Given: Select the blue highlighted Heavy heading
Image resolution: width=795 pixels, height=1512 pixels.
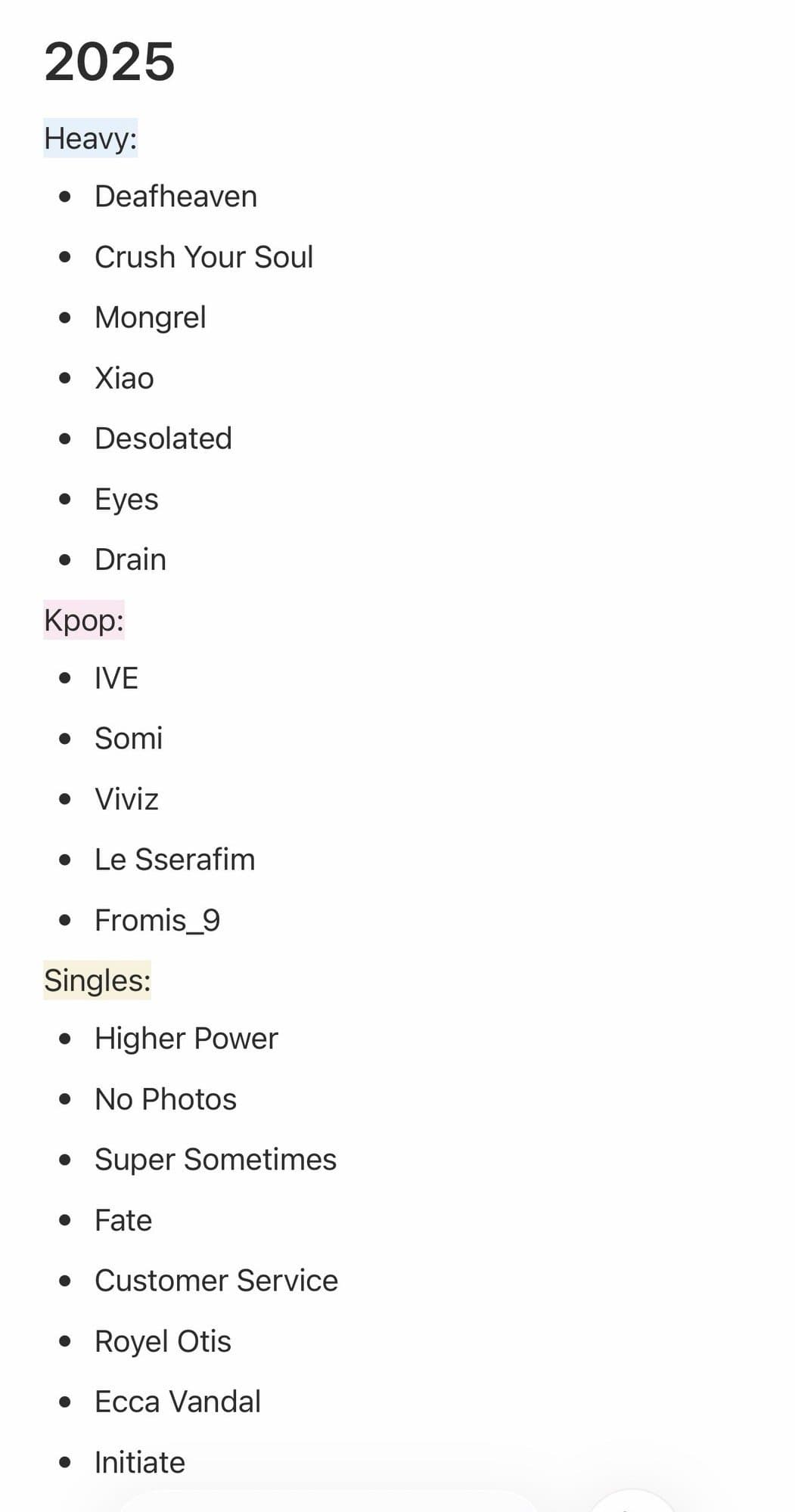Looking at the screenshot, I should tap(90, 138).
